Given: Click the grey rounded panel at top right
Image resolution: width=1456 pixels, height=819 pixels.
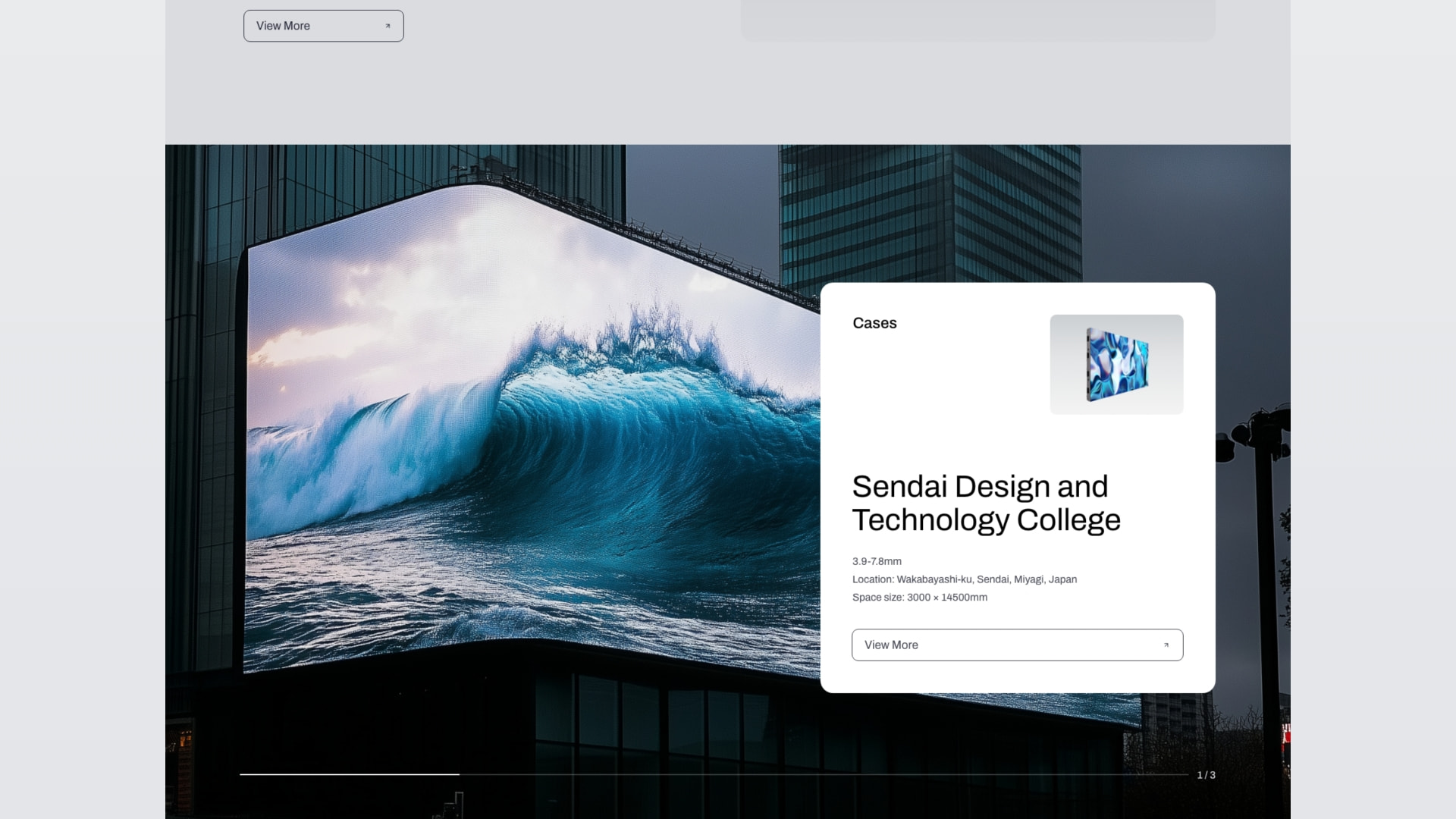Looking at the screenshot, I should click(977, 19).
